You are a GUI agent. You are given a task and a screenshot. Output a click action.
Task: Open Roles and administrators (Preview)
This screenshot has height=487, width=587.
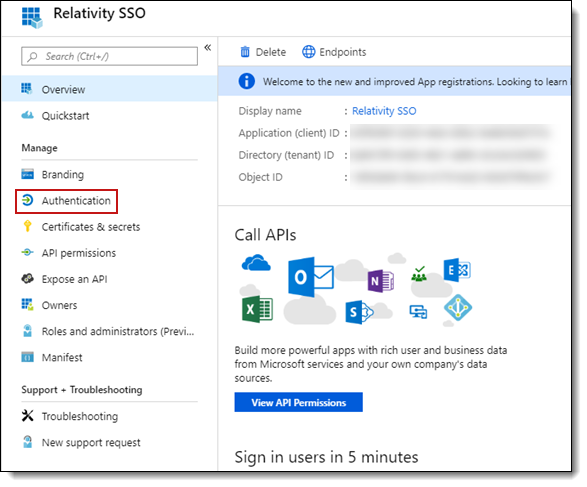tap(109, 331)
